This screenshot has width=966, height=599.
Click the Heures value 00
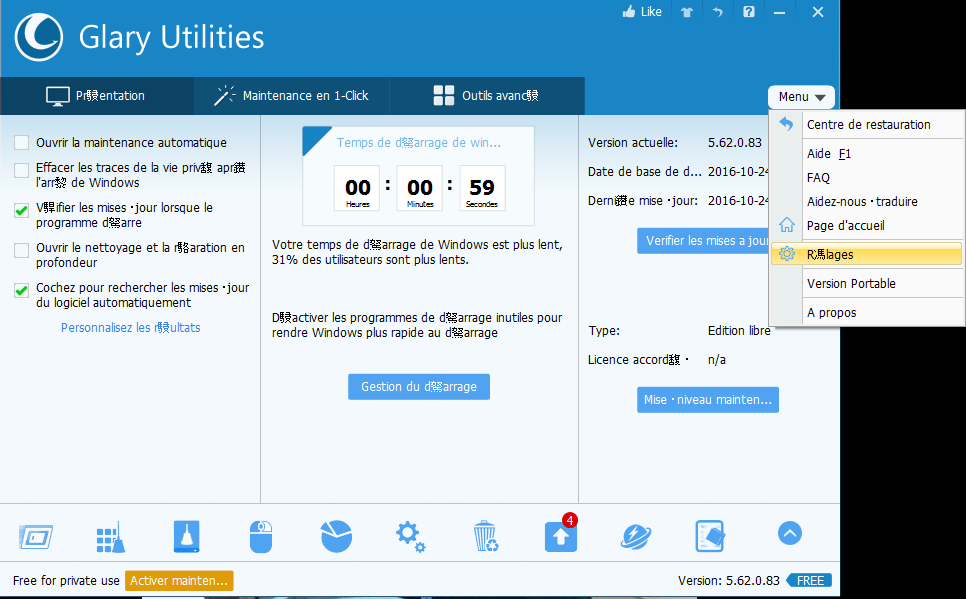pos(358,187)
